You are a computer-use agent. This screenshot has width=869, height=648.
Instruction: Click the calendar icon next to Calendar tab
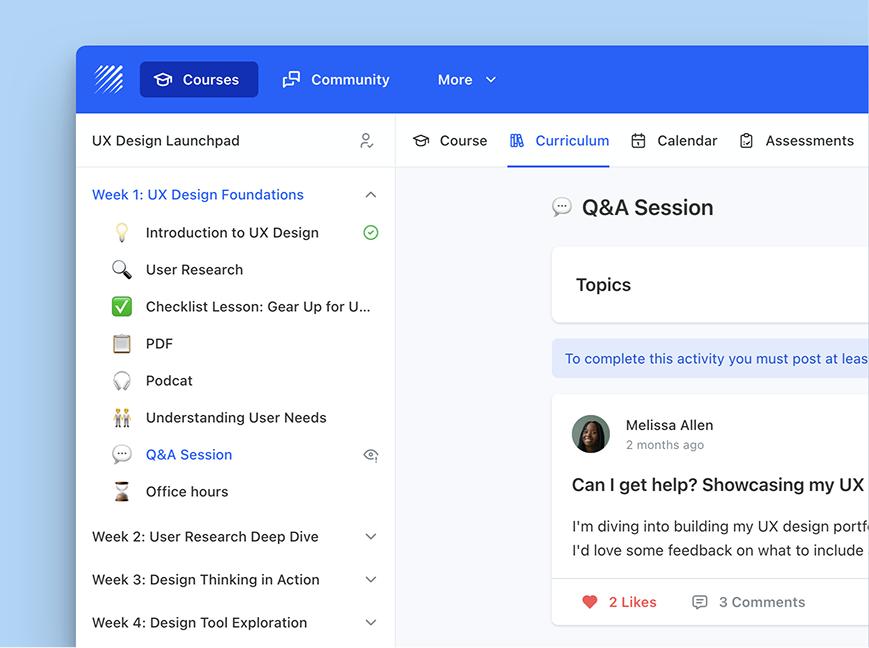click(x=637, y=140)
